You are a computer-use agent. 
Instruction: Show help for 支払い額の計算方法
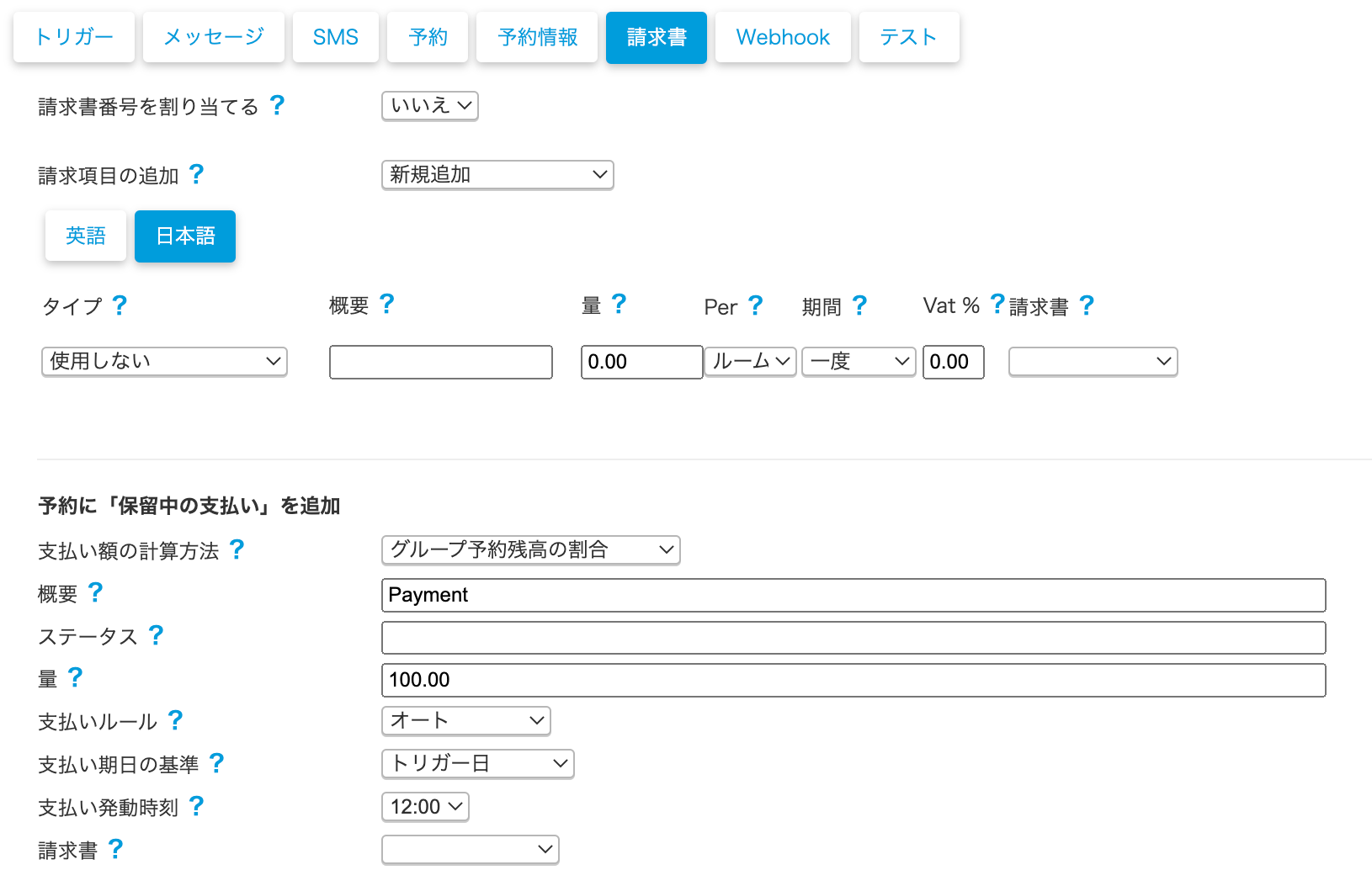coord(237,549)
